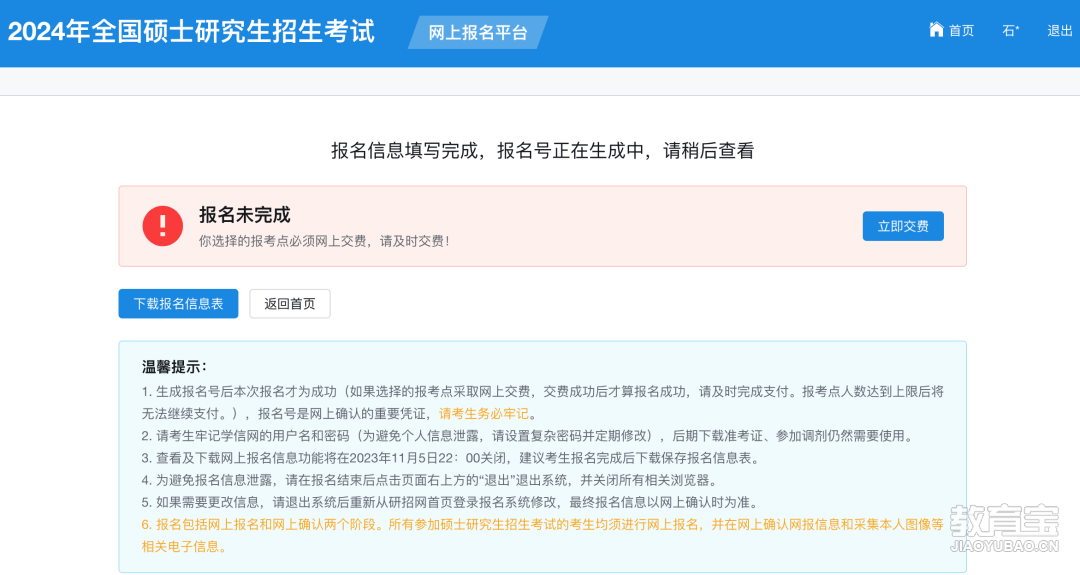Click tip 2 about 学信网 username and password
The height and width of the screenshot is (575, 1080).
[528, 436]
